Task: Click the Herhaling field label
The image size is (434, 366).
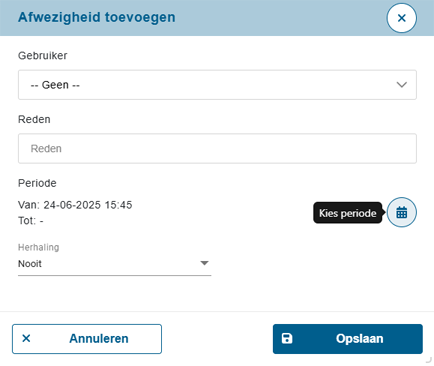Action: coord(39,247)
